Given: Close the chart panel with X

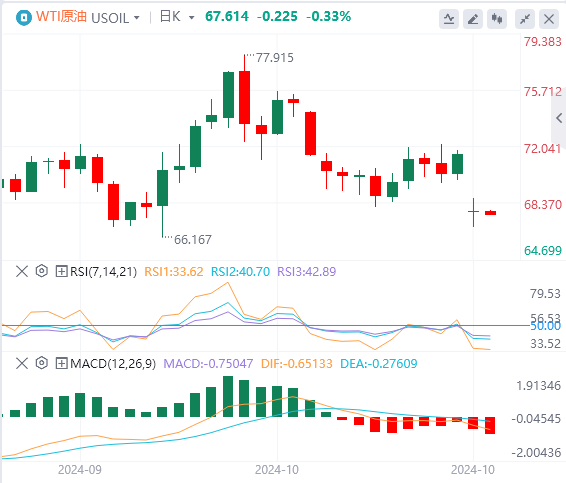Looking at the screenshot, I should point(549,19).
